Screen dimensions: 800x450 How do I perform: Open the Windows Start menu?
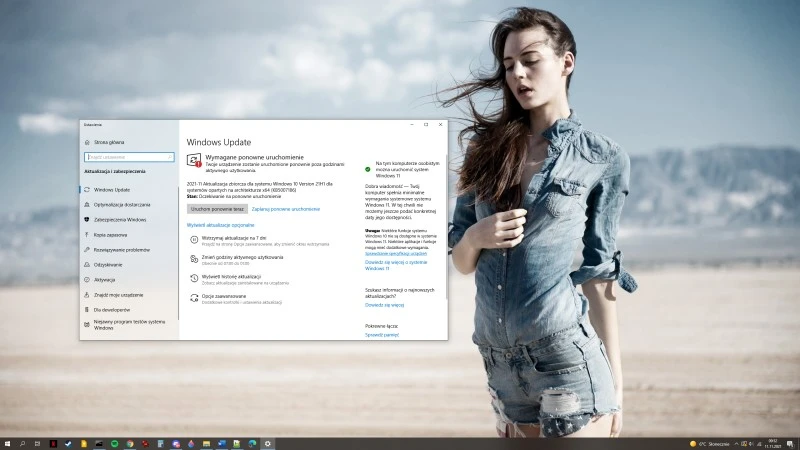7,444
